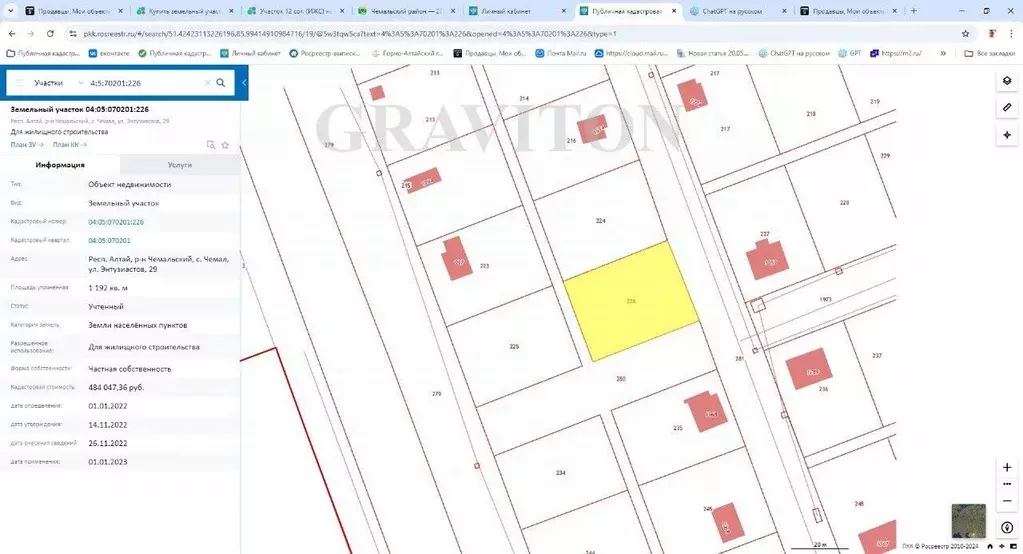Show more bookmarks chevron
1023x554 pixels.
943,54
